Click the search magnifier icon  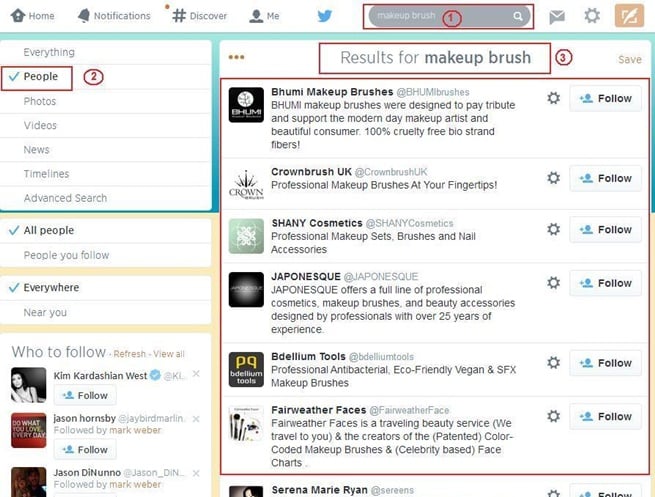(x=518, y=16)
